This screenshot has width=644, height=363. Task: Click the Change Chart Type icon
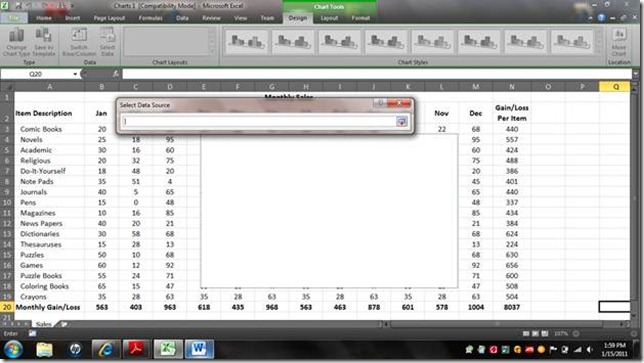tap(17, 36)
